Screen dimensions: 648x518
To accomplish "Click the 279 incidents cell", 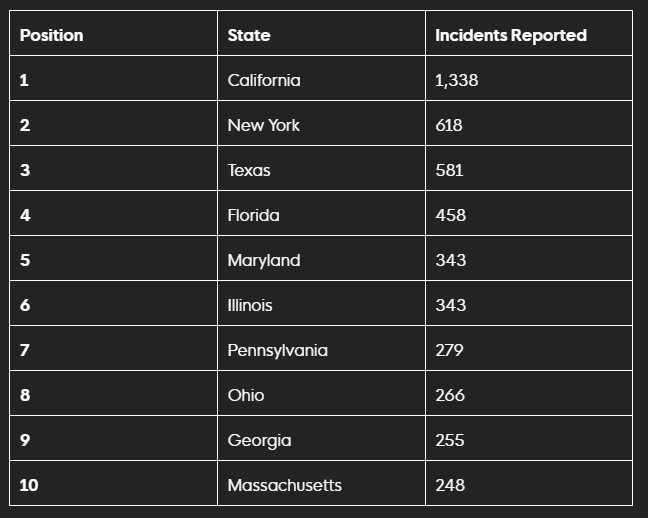I will [450, 350].
